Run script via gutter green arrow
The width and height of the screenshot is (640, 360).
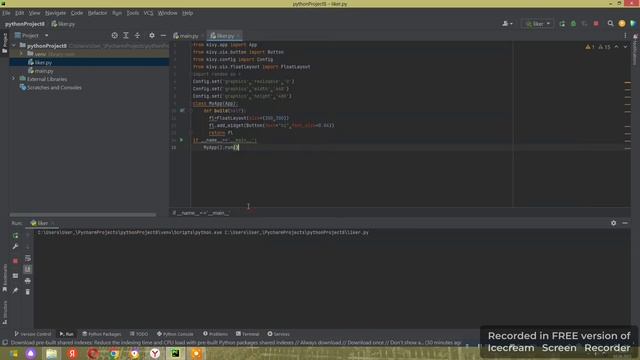coord(182,140)
